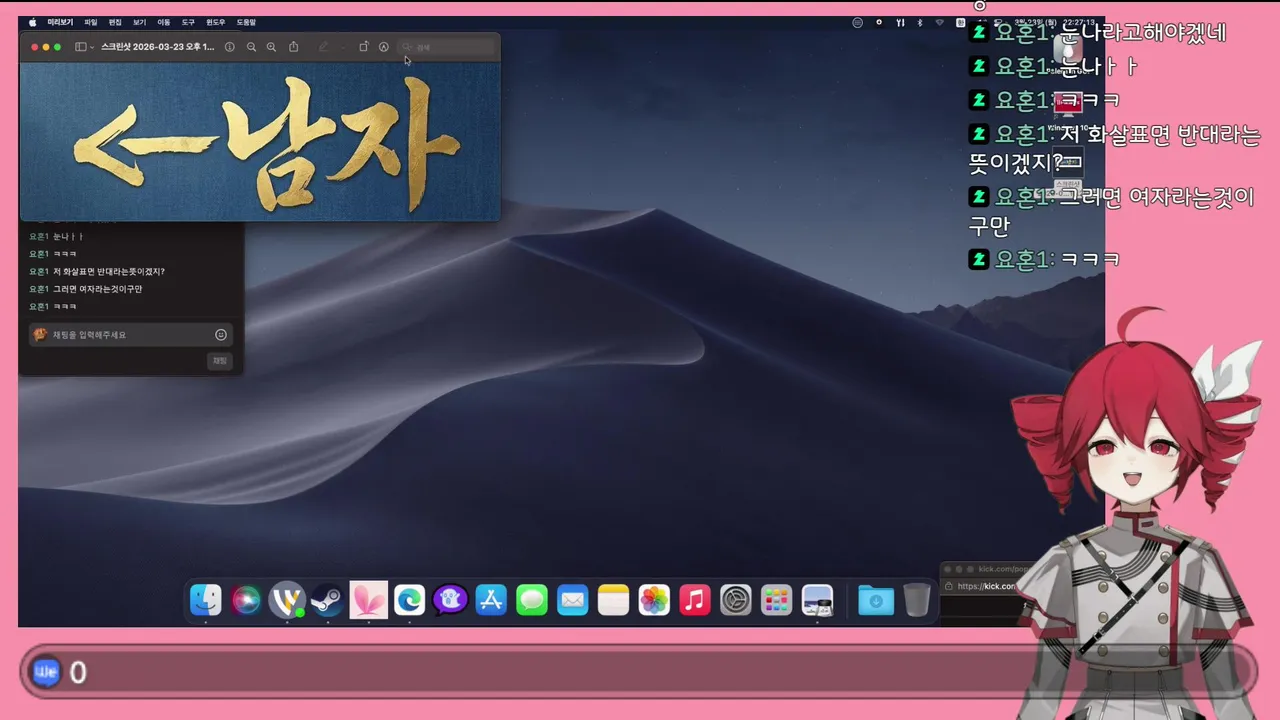Viewport: 1280px width, 720px height.
Task: Open the 파일 menu
Action: pos(91,22)
